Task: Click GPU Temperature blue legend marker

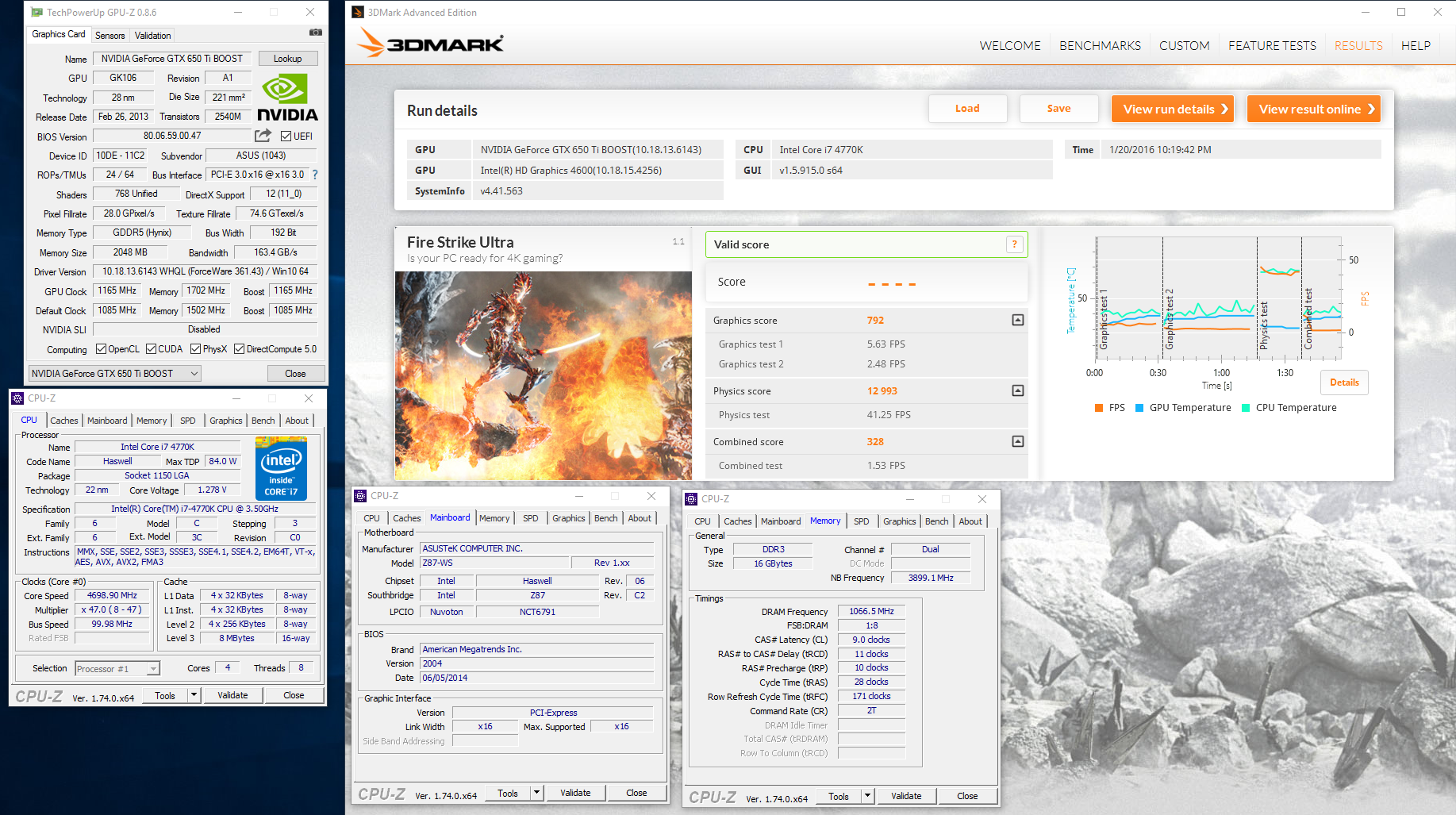Action: [1139, 408]
